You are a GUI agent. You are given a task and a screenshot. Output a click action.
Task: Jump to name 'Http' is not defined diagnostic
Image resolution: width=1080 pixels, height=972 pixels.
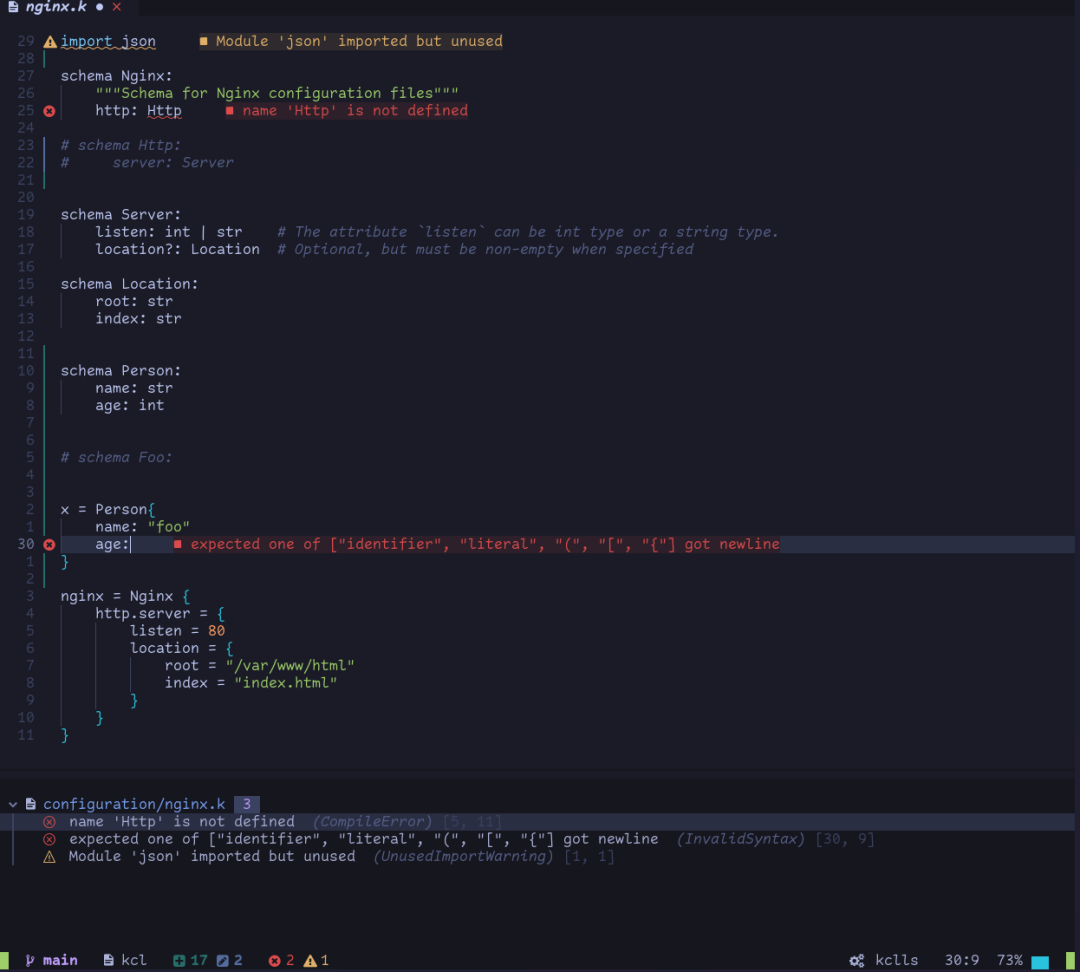(x=182, y=821)
